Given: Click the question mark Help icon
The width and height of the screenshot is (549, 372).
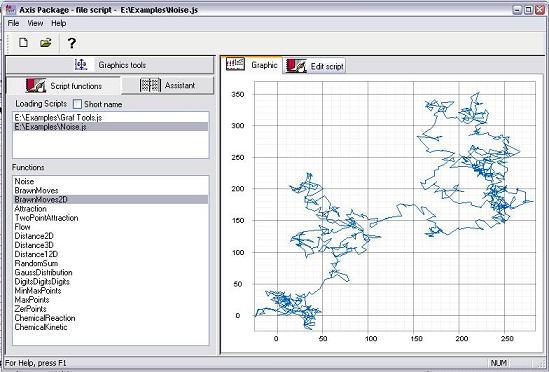Looking at the screenshot, I should click(71, 43).
